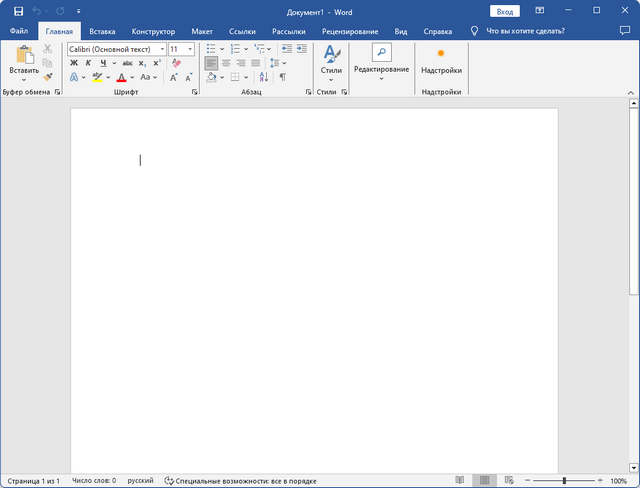Click the Вход sign-in button

point(505,11)
